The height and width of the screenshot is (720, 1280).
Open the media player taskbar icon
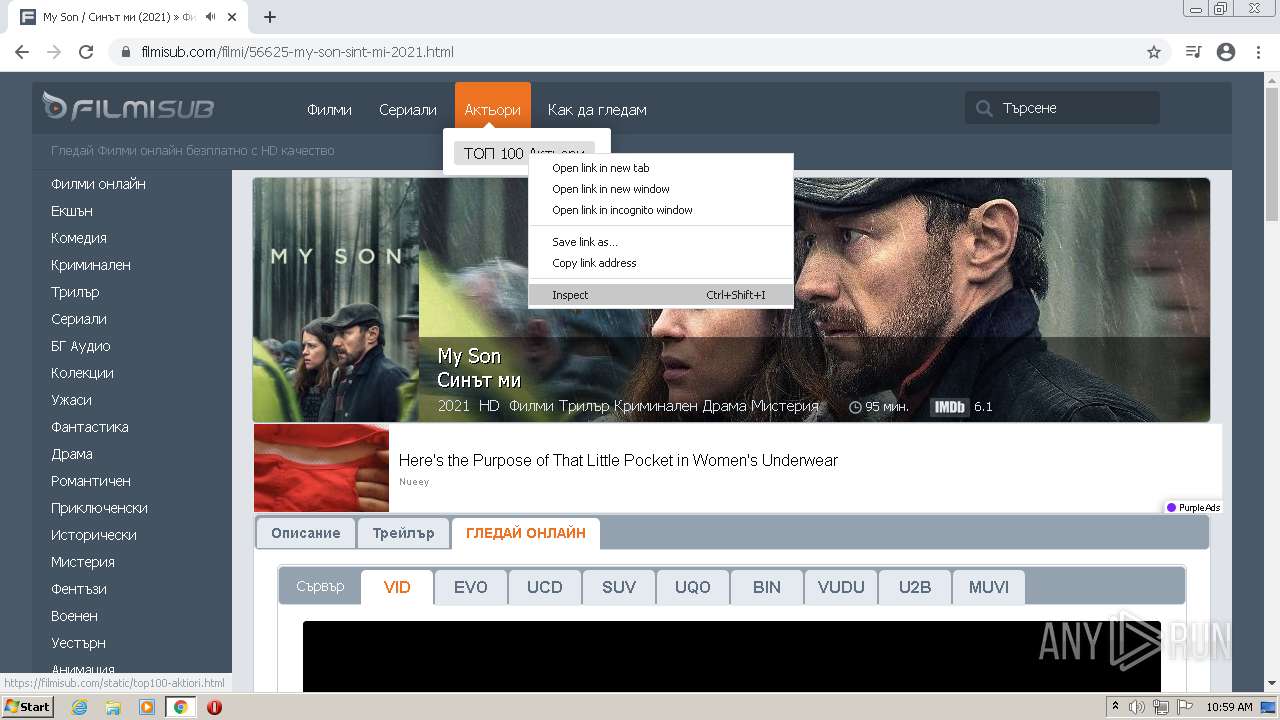147,707
